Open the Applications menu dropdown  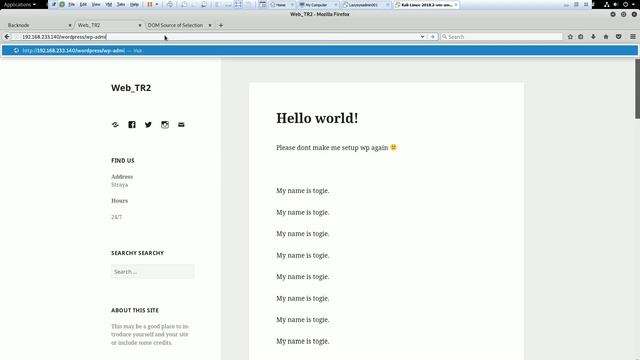(20, 4)
